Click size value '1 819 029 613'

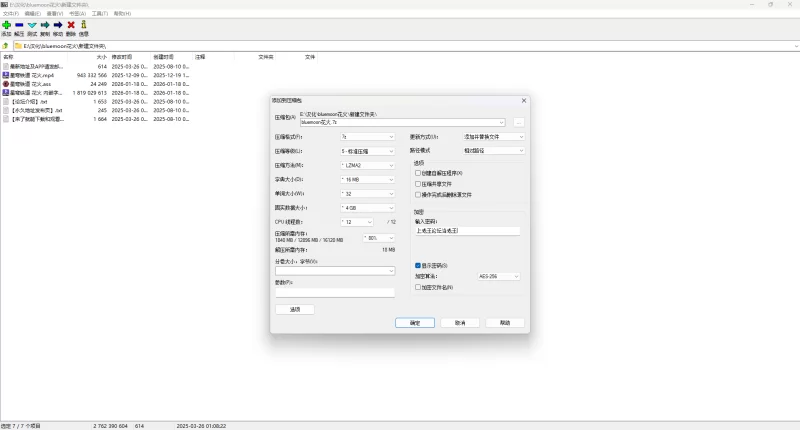(90, 93)
